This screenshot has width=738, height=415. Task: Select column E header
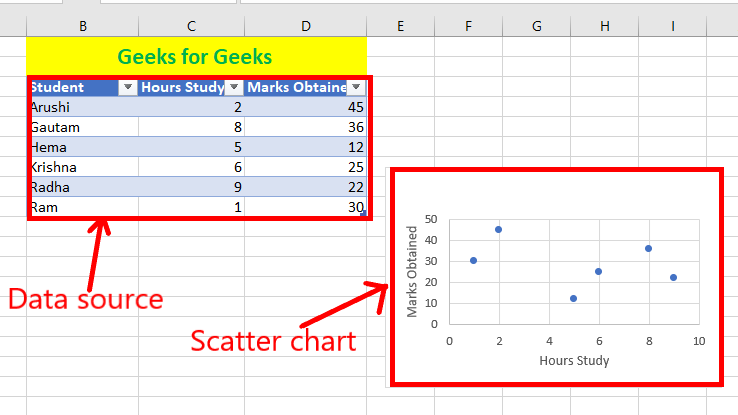[401, 26]
